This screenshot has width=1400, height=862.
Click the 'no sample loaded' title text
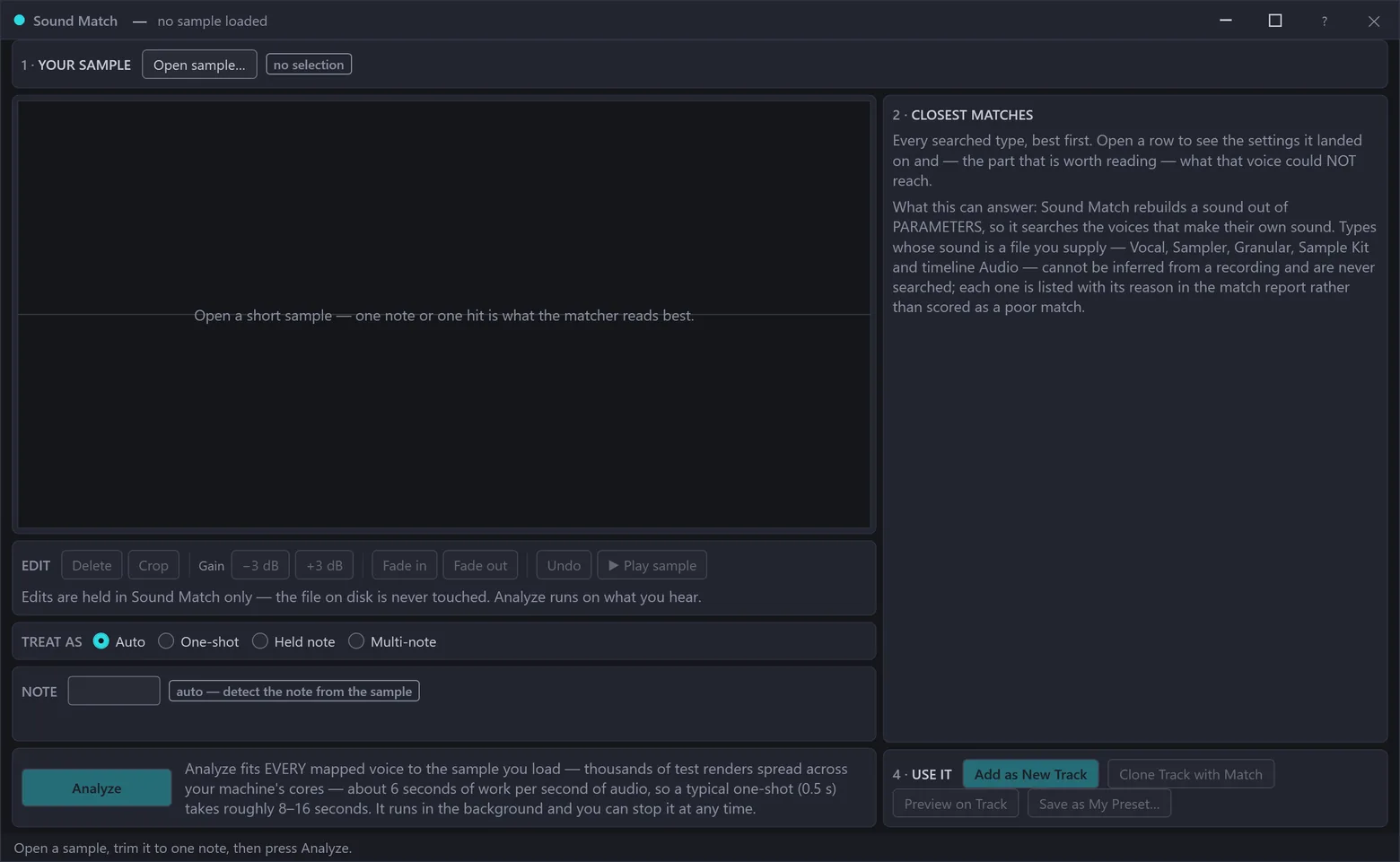(x=213, y=21)
